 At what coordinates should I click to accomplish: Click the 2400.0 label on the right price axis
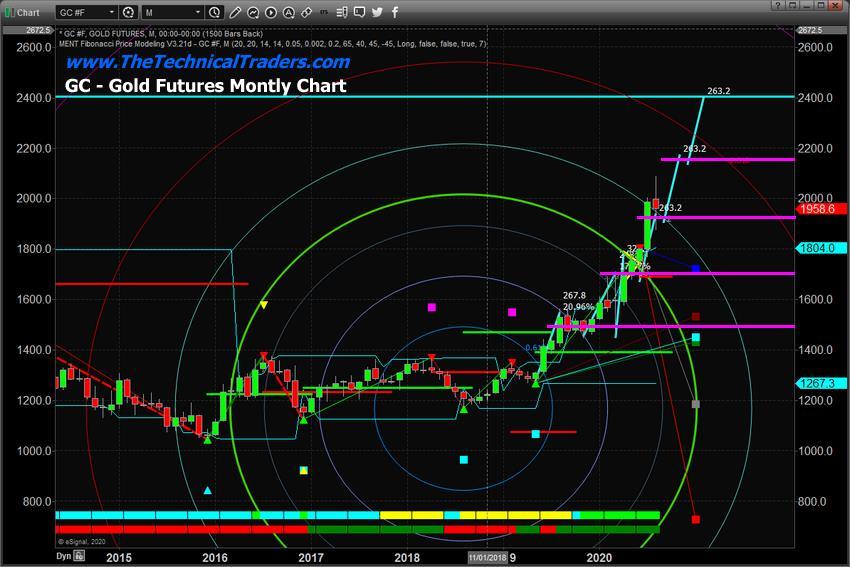click(815, 98)
